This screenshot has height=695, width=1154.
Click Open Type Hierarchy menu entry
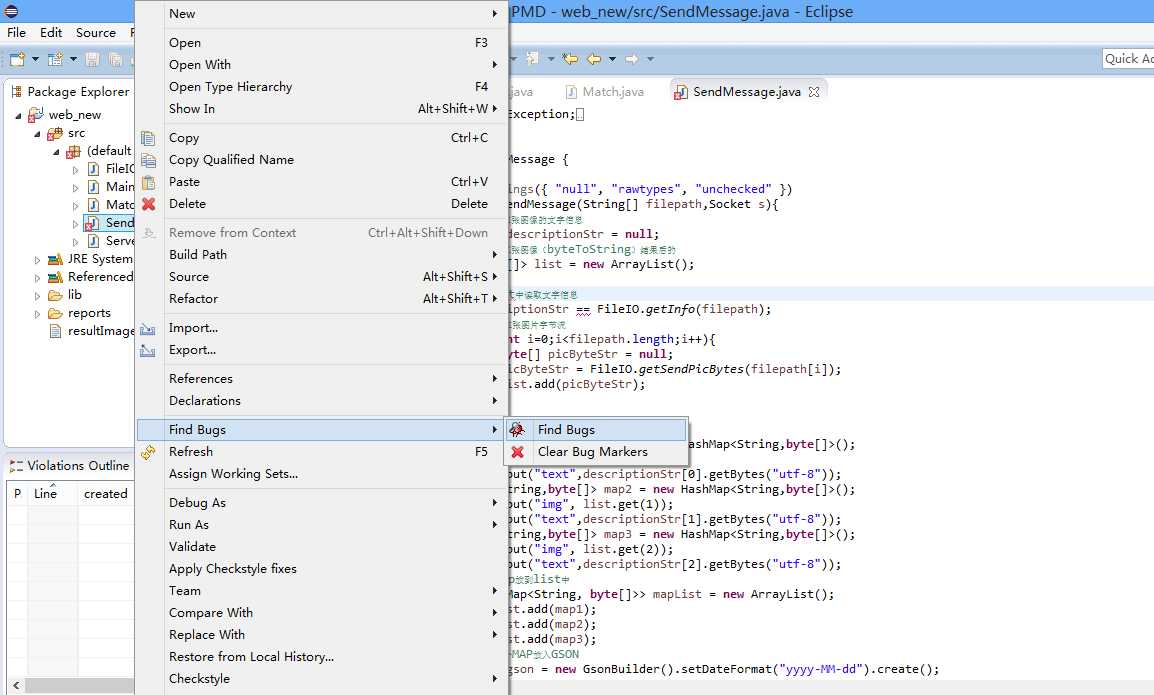pos(322,87)
